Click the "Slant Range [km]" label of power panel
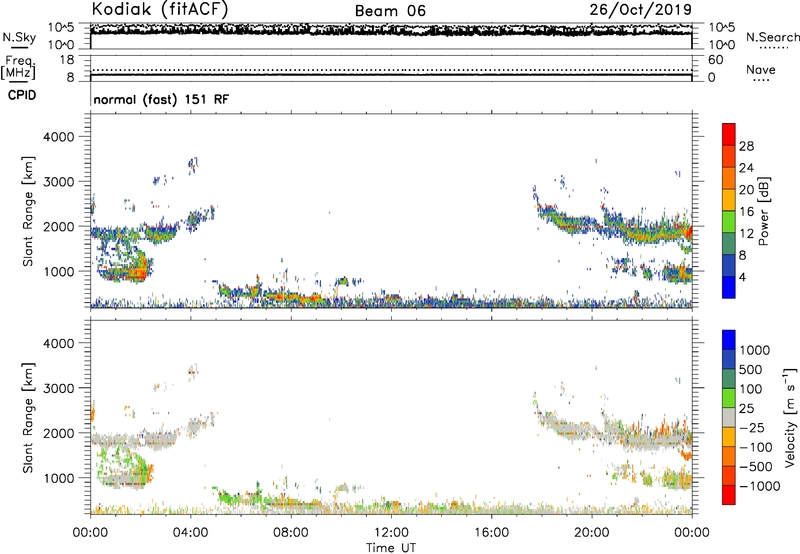 28,211
